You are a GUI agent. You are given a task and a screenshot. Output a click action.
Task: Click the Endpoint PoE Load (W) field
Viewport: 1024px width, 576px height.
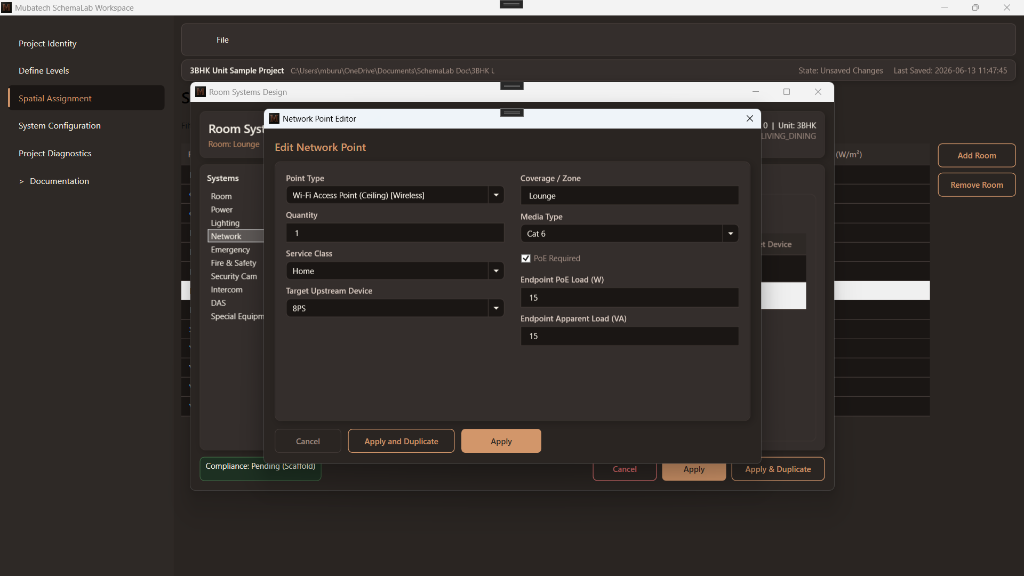pyautogui.click(x=630, y=297)
